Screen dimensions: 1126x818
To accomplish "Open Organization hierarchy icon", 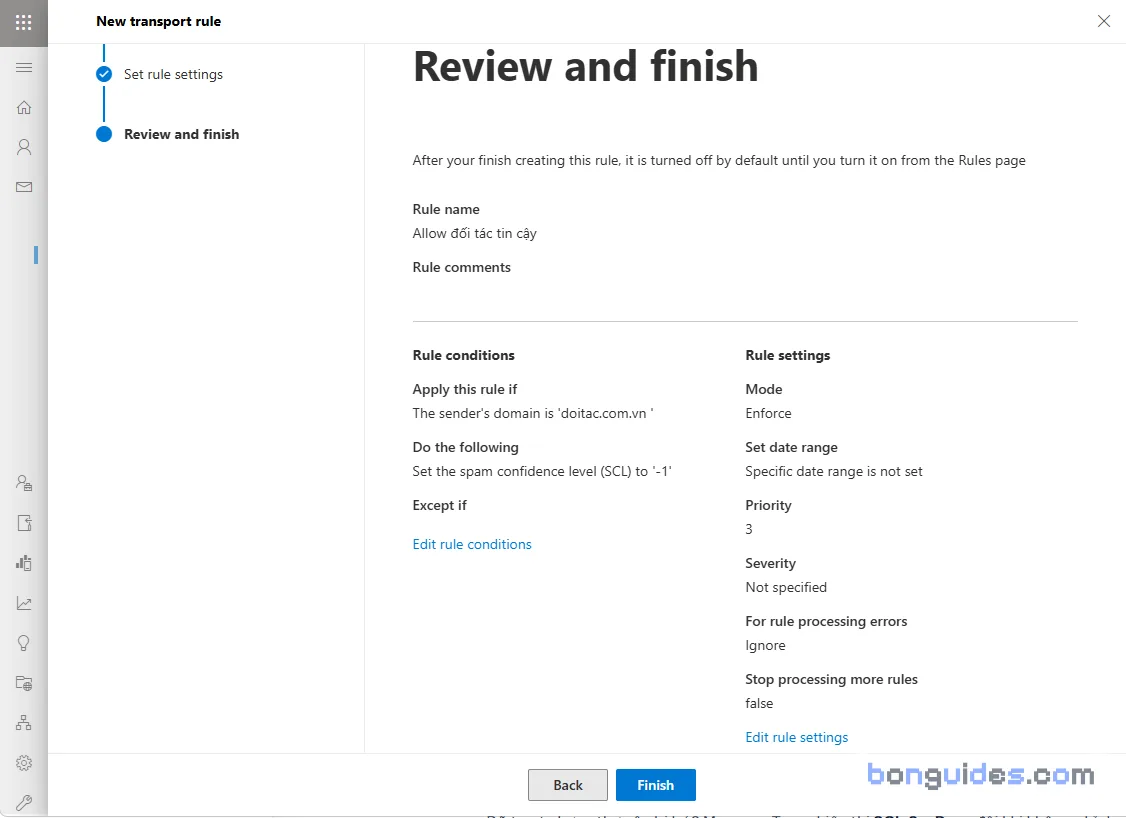I will 24,722.
